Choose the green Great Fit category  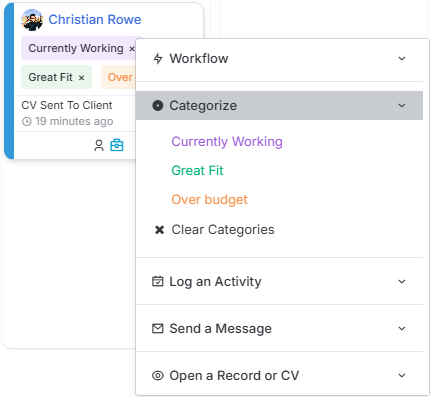coord(197,171)
